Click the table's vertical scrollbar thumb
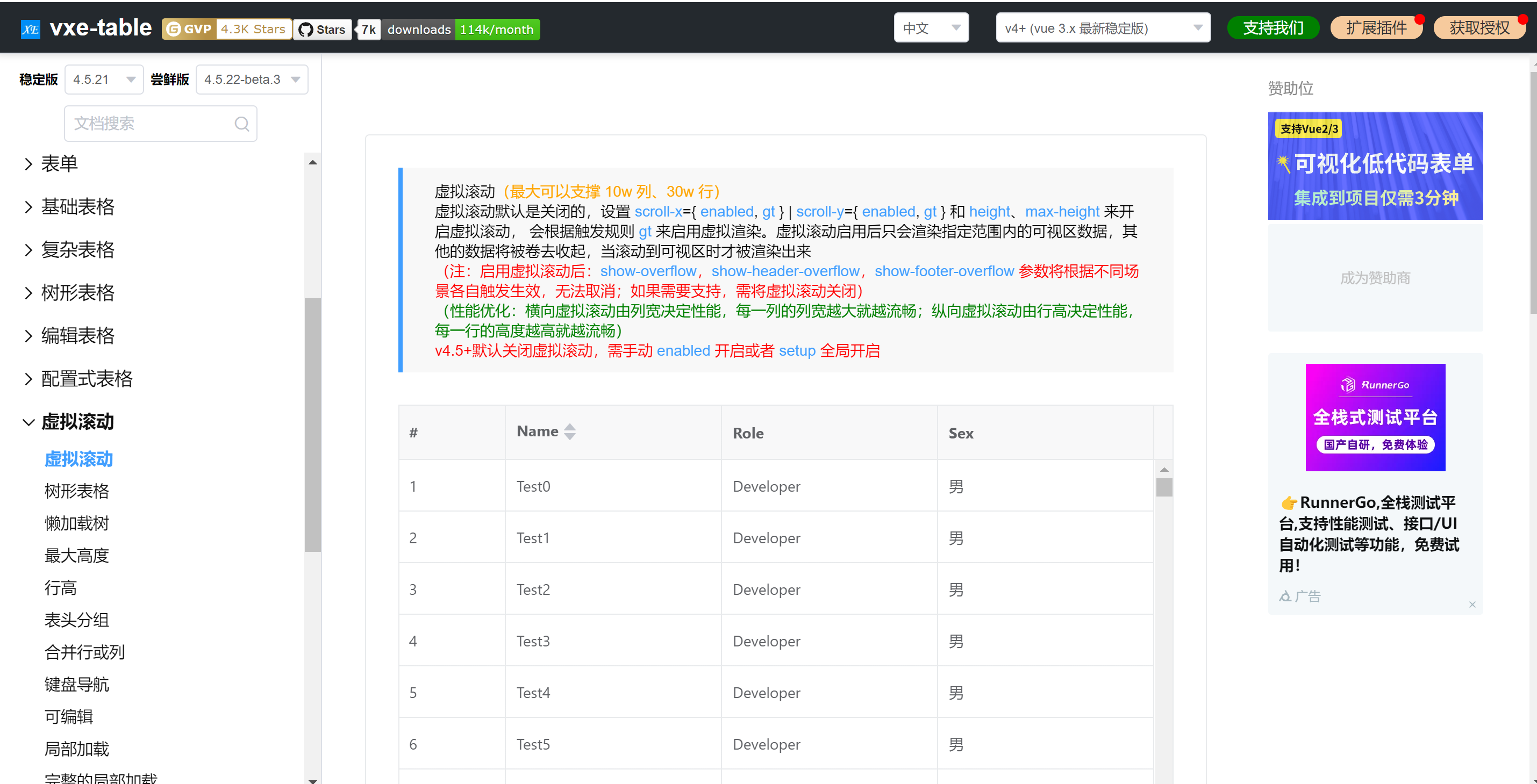 1163,487
